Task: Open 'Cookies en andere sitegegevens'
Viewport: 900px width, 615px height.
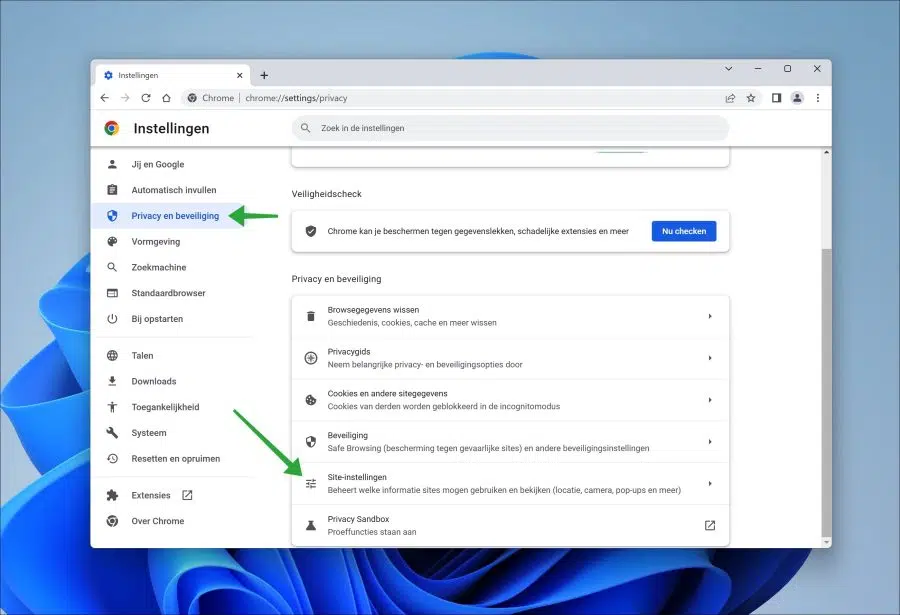Action: [x=510, y=400]
